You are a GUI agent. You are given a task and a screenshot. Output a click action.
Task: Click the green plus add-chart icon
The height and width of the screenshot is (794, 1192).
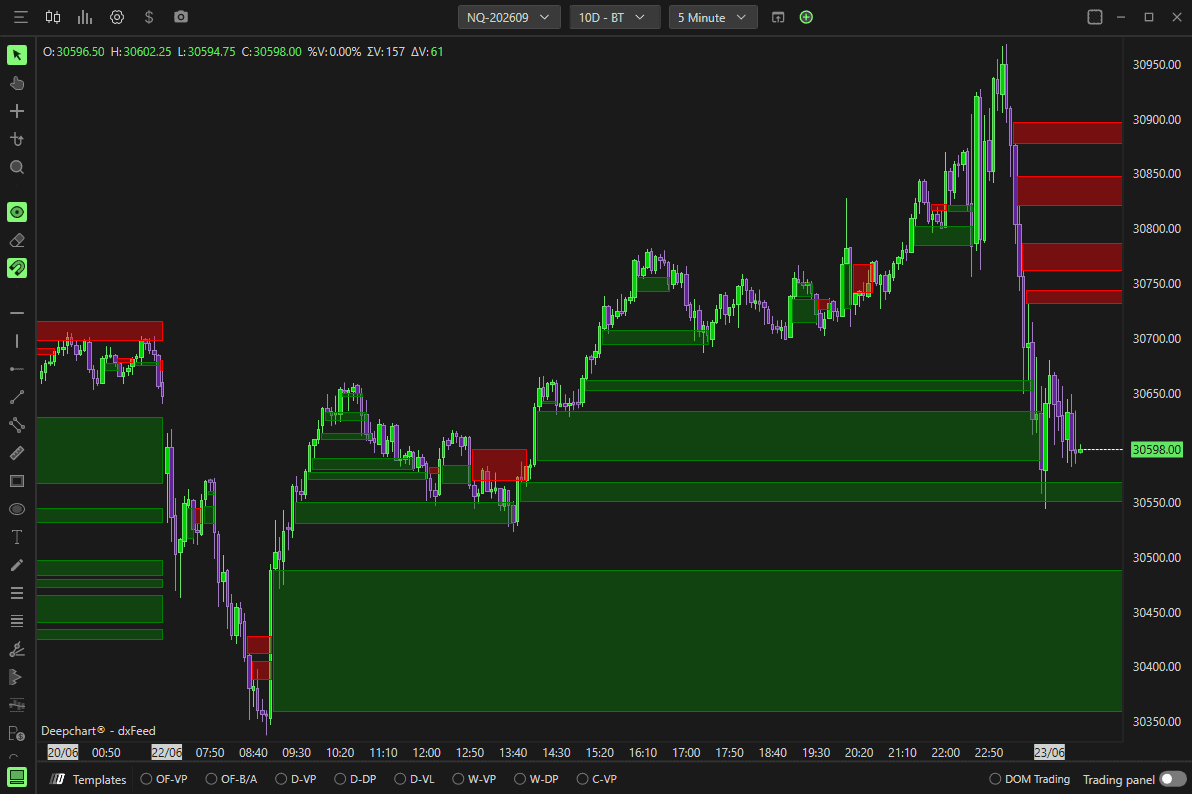coord(807,17)
